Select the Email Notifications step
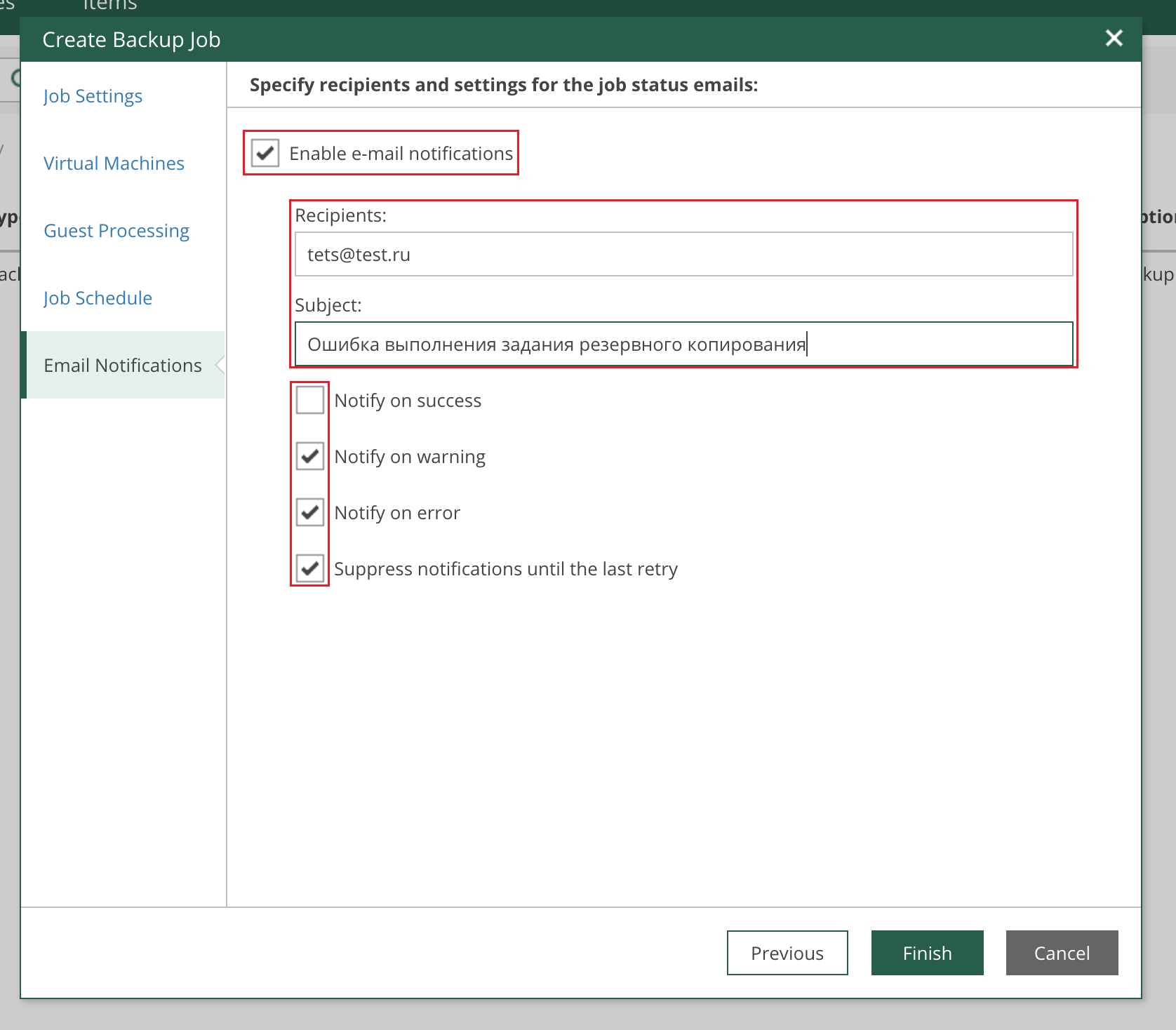 (123, 366)
